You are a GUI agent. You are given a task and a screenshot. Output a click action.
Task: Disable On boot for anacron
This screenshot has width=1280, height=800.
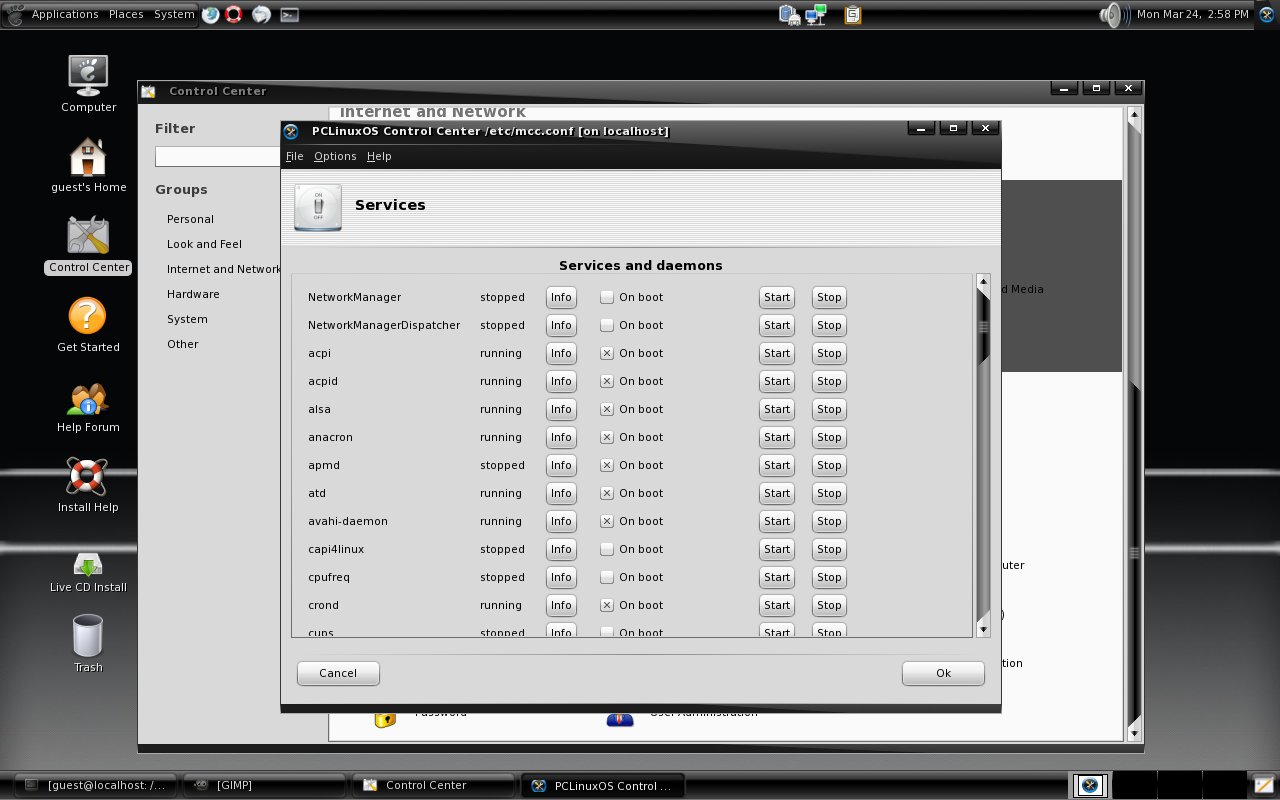point(607,437)
